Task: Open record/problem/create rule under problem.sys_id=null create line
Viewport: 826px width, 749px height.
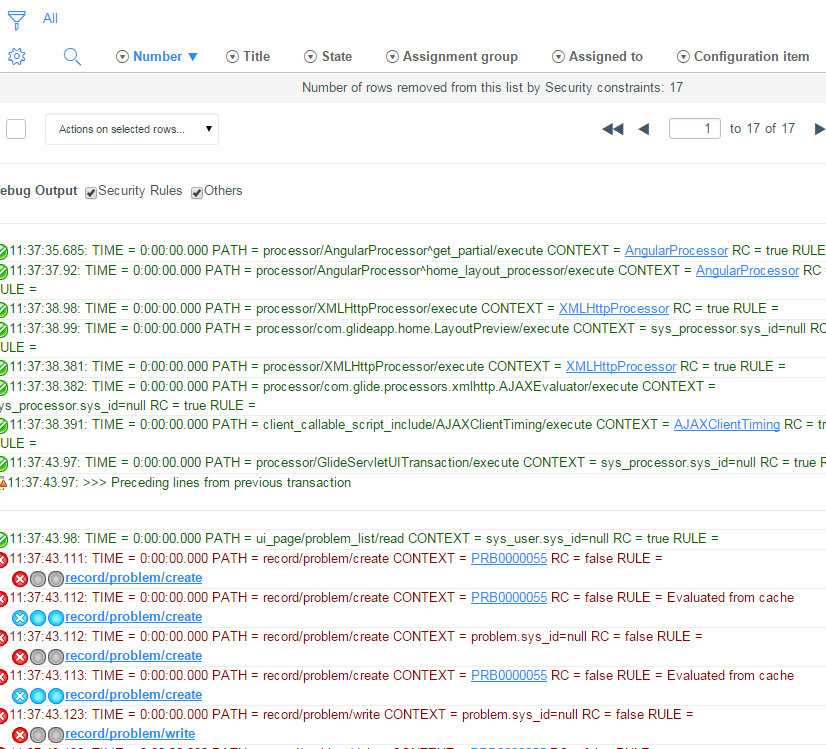Action: [x=133, y=656]
